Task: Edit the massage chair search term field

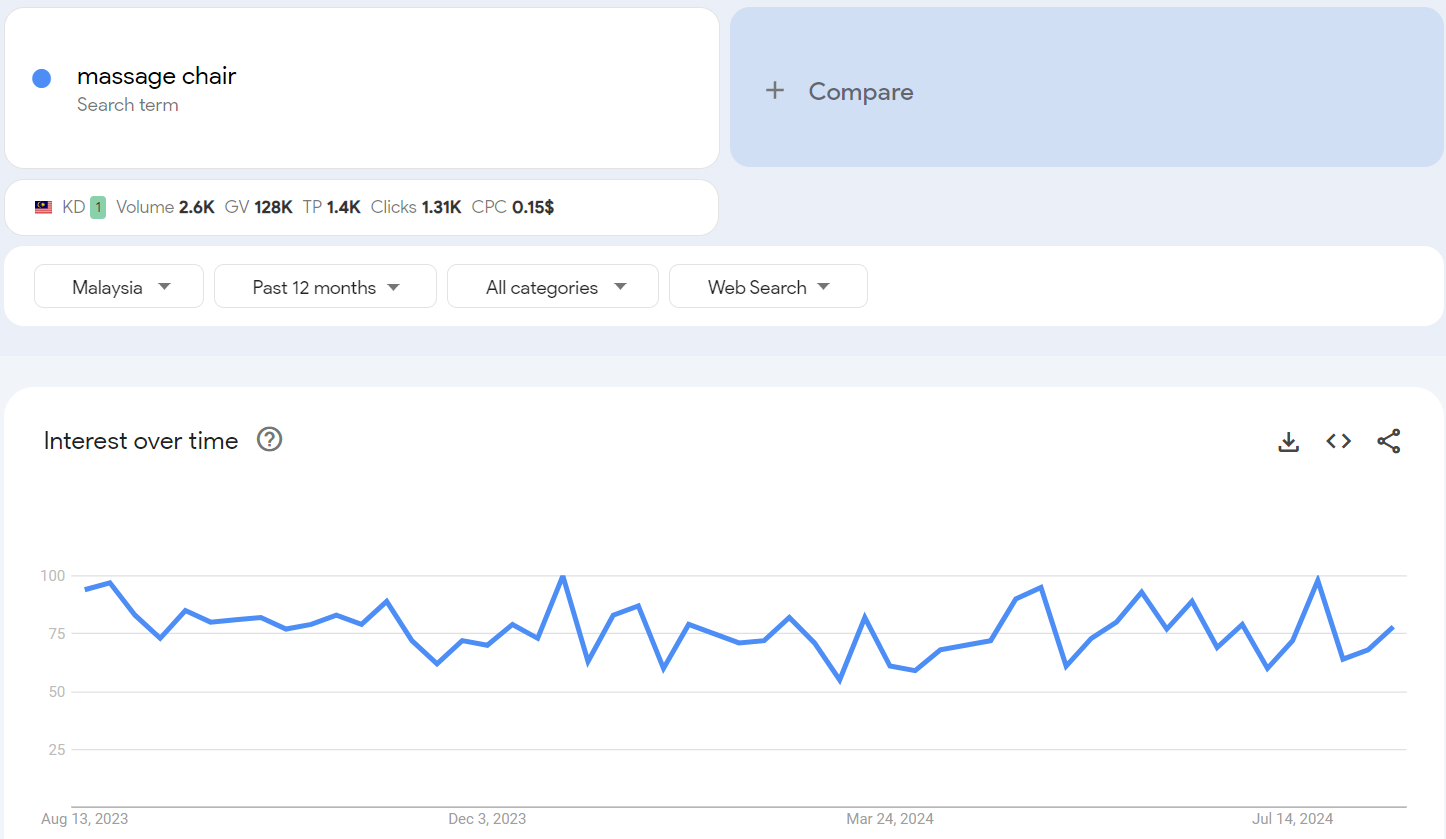Action: pos(157,77)
